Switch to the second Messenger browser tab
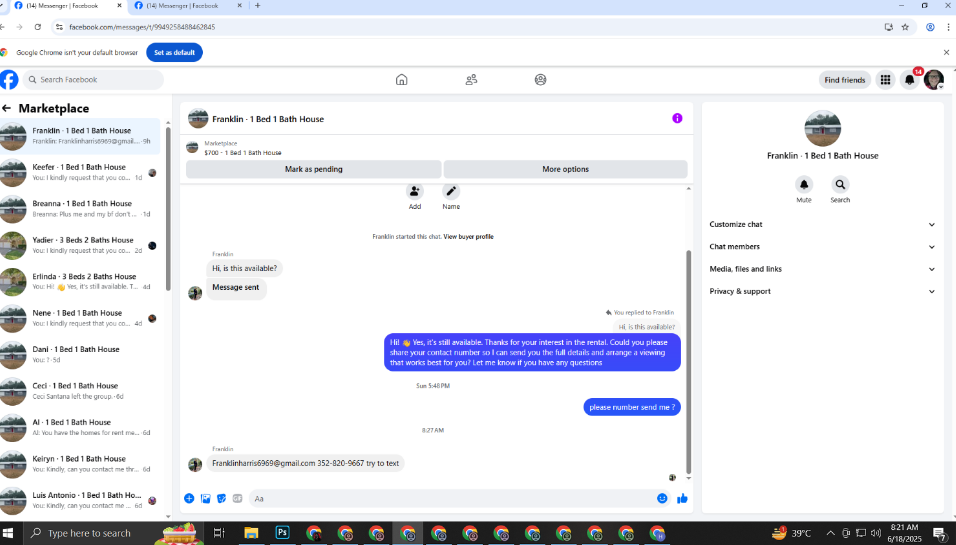This screenshot has width=956, height=545. [188, 6]
